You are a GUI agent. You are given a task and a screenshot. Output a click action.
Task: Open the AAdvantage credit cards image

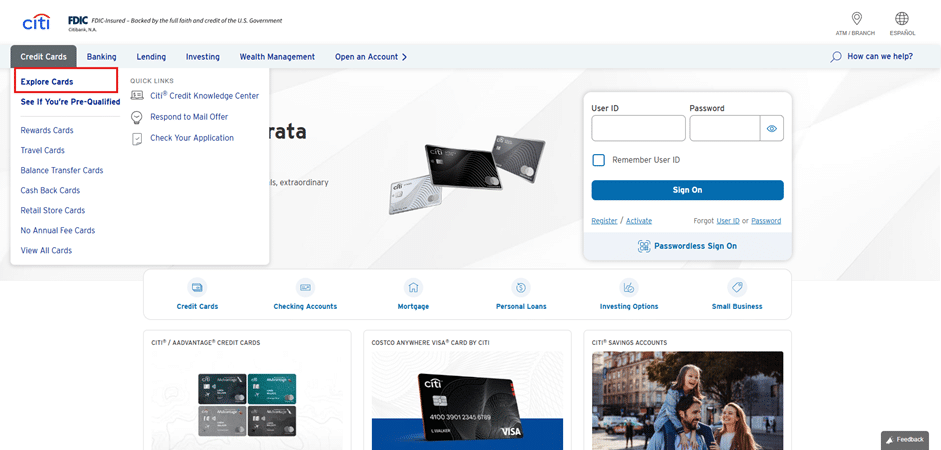point(247,401)
